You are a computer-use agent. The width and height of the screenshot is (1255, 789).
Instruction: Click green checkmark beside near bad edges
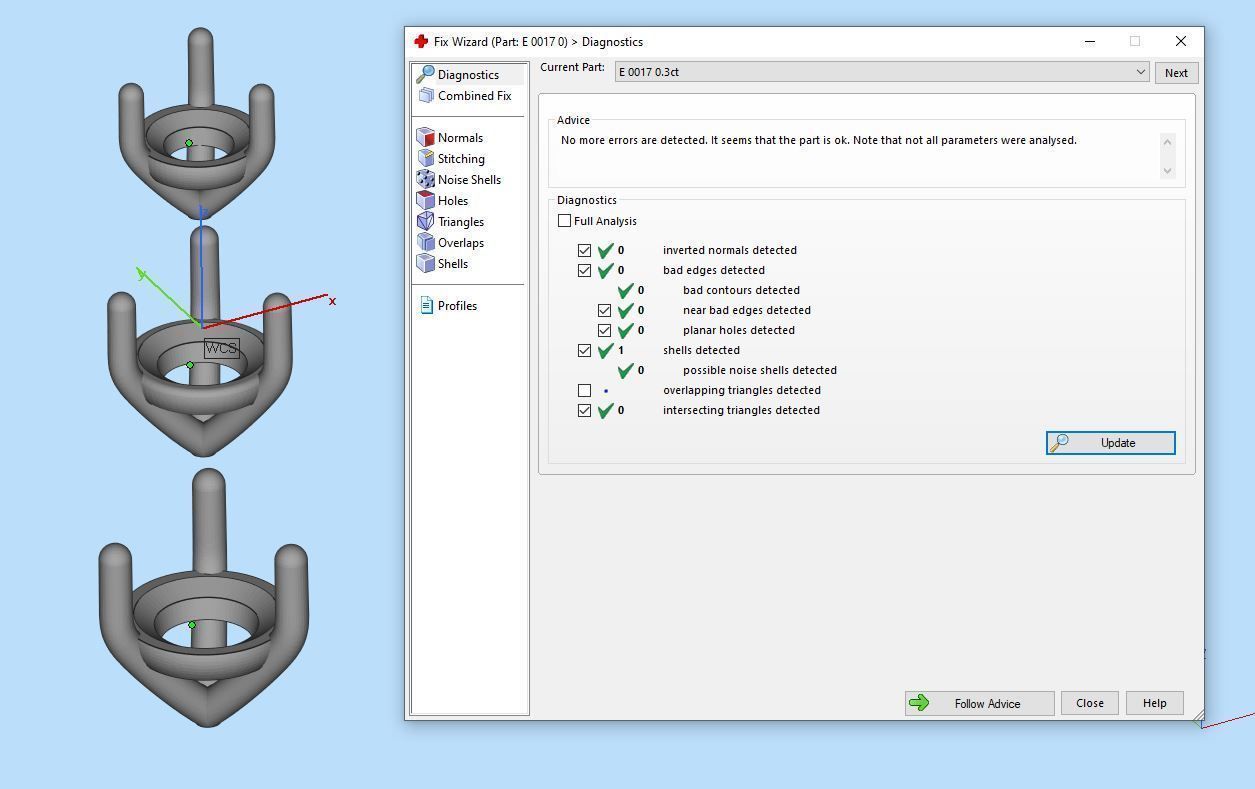625,310
